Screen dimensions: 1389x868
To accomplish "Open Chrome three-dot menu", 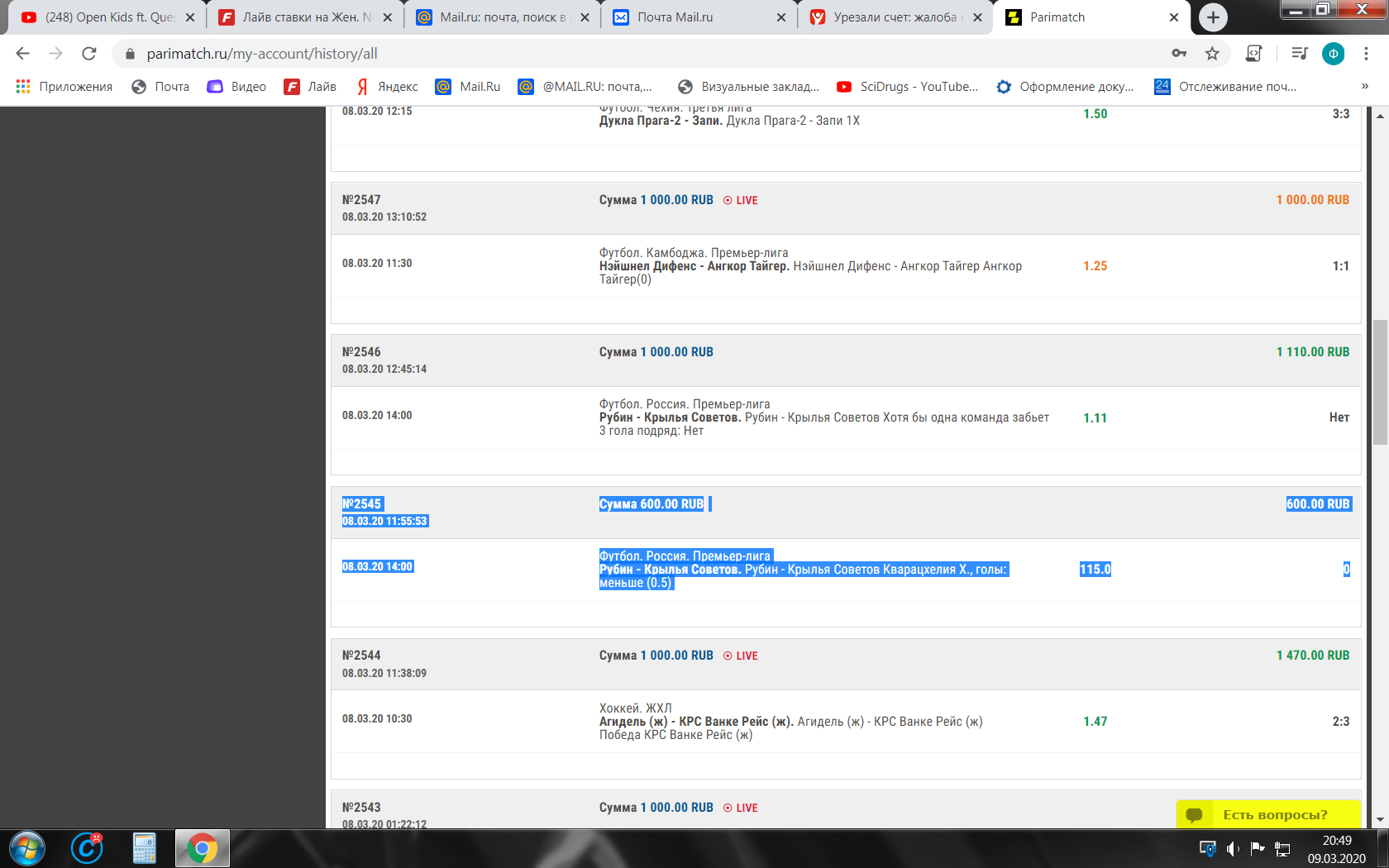I will pyautogui.click(x=1366, y=54).
